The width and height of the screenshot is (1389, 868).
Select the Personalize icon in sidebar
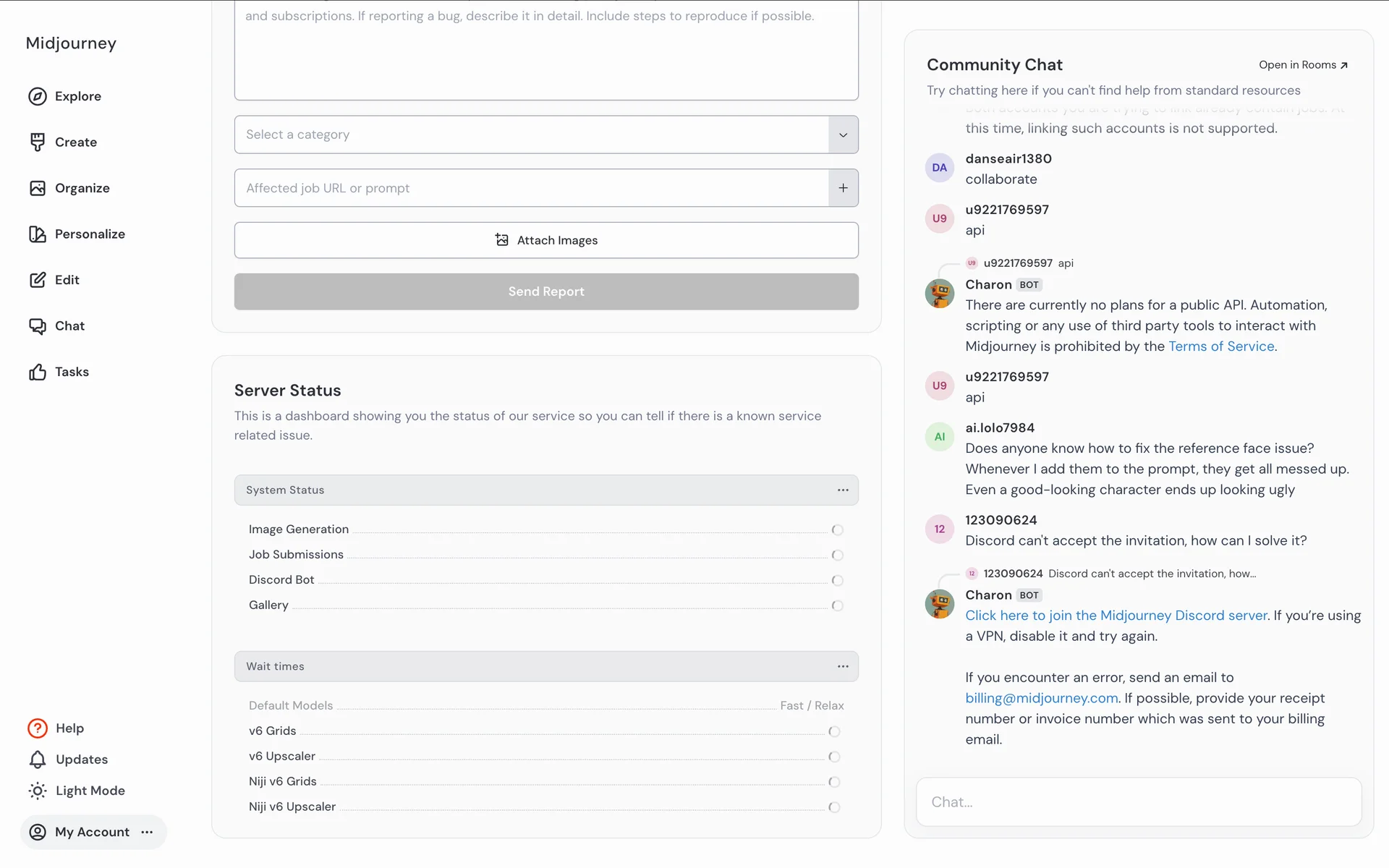click(38, 234)
